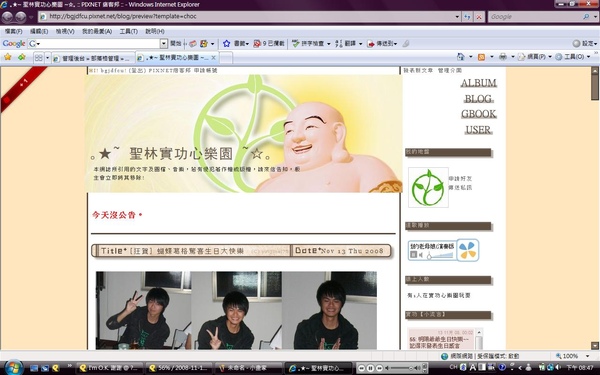
Task: Expand the 拼字檢查 dropdown arrow
Action: (328, 44)
